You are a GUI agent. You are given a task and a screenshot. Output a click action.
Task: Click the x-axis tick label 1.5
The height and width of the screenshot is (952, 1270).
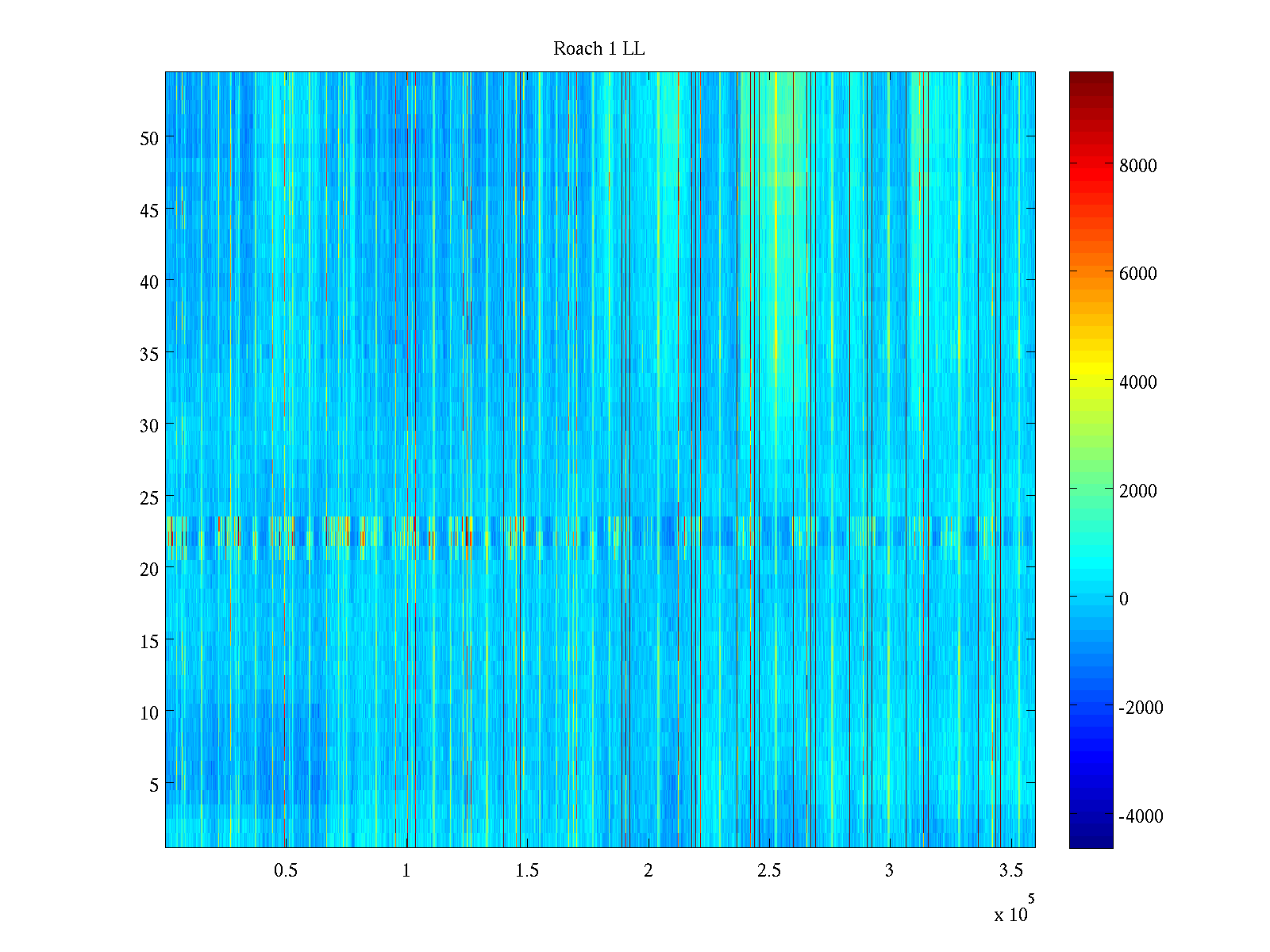pos(527,871)
